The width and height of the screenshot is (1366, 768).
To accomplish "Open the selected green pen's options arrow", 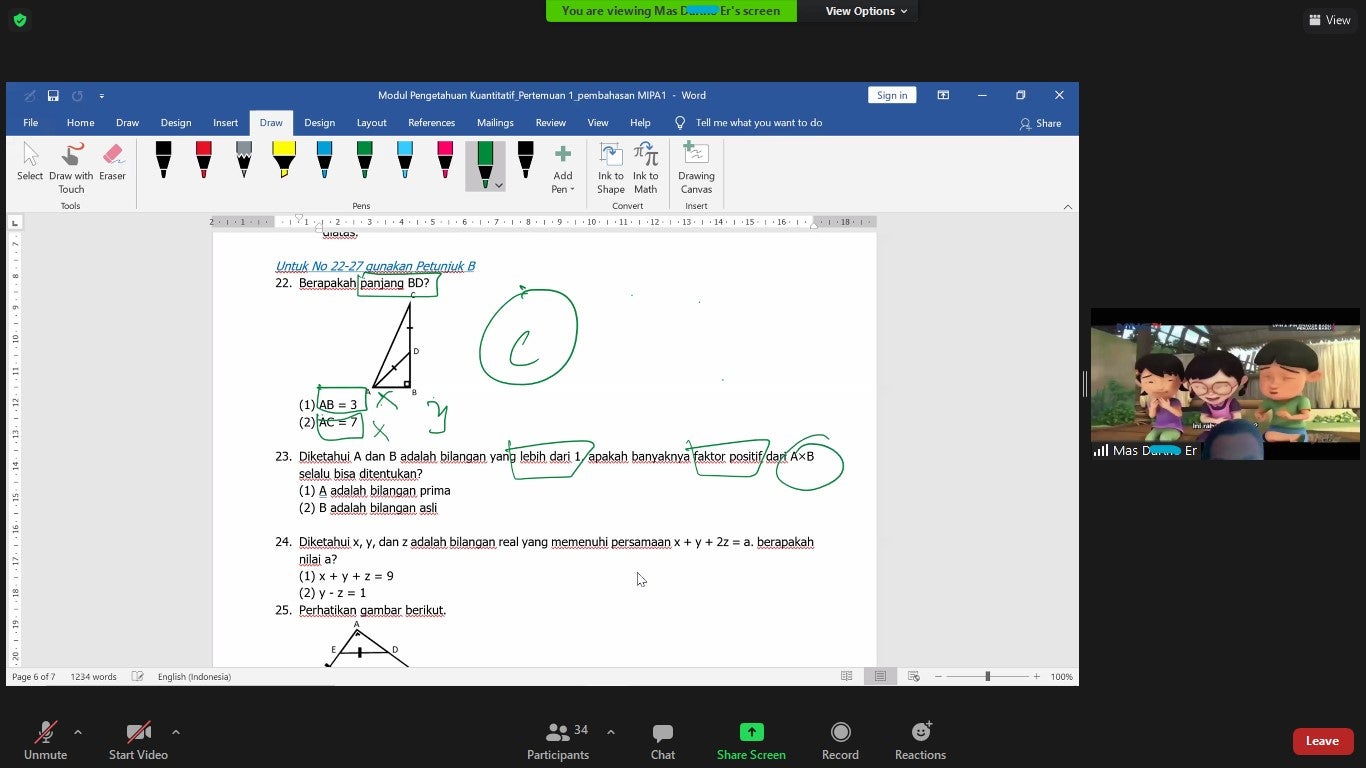I will (x=498, y=185).
